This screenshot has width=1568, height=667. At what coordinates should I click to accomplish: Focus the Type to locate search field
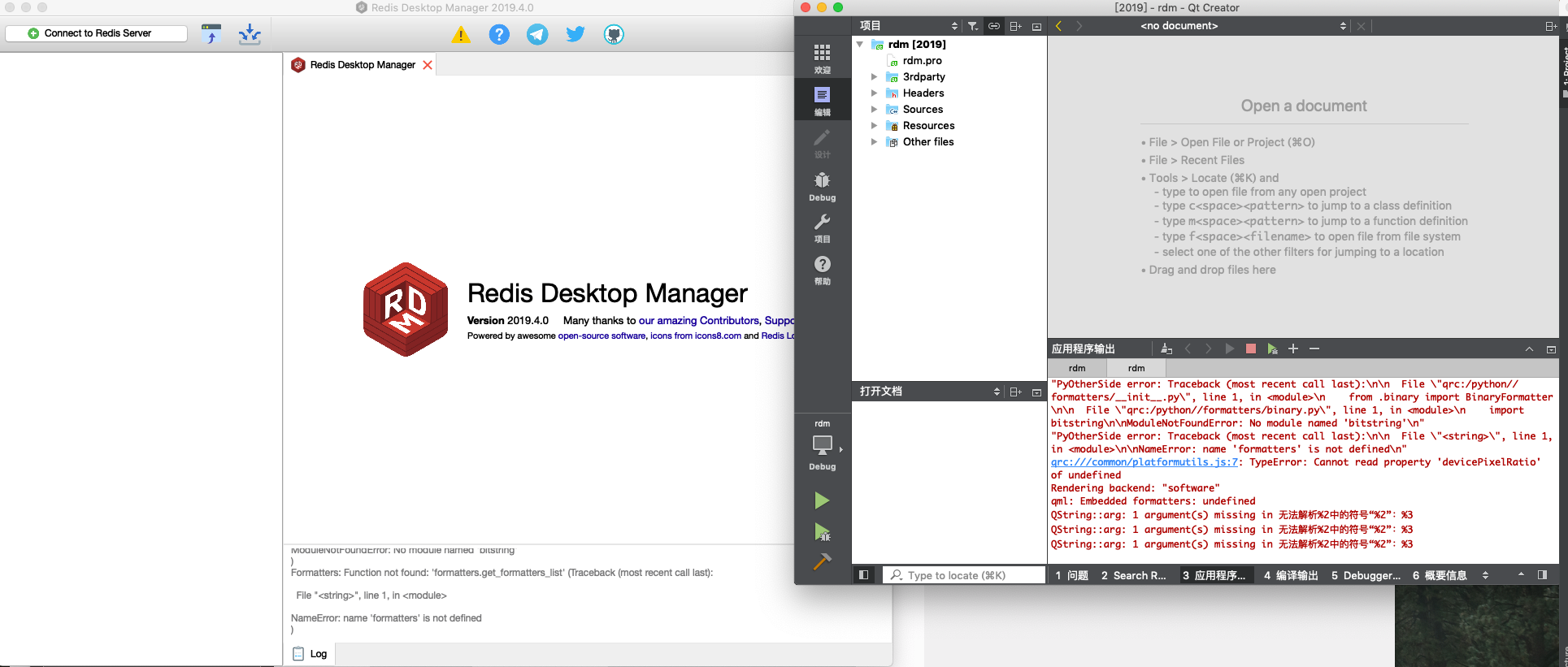(x=964, y=575)
